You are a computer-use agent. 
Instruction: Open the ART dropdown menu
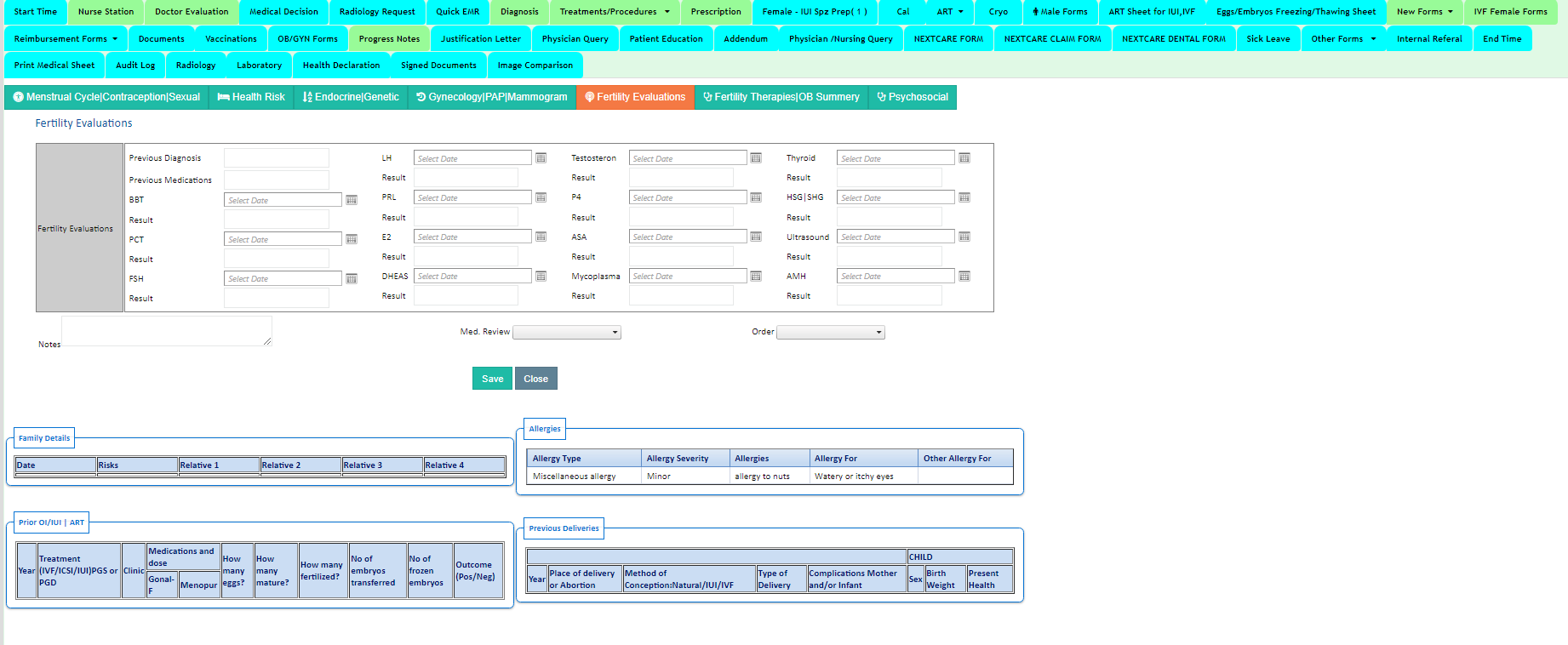pyautogui.click(x=951, y=12)
